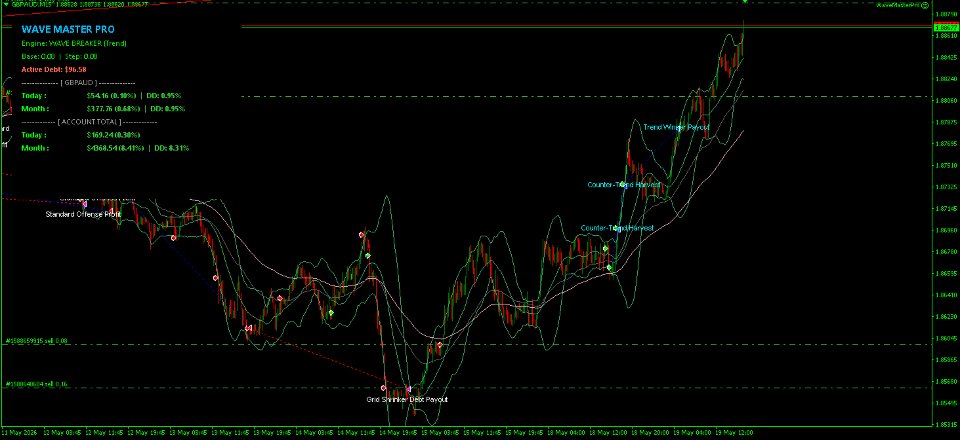The image size is (960, 440).
Task: Select the Grid Shrinker Debt Payout label
Action: pos(407,400)
